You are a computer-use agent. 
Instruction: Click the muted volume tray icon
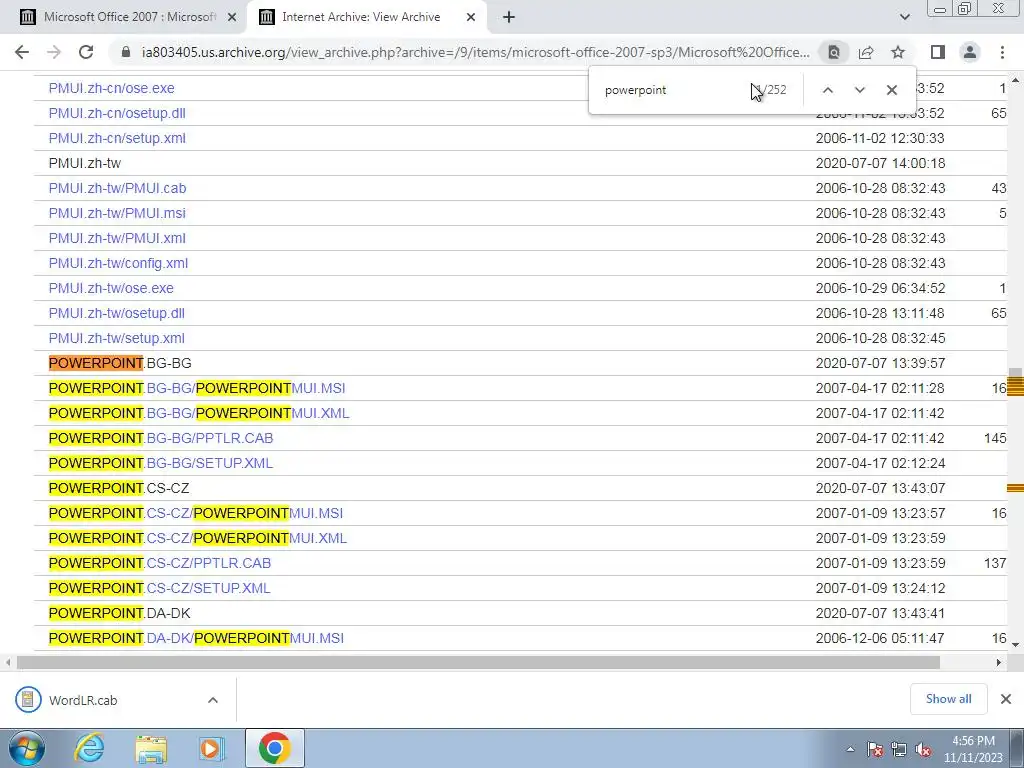923,749
